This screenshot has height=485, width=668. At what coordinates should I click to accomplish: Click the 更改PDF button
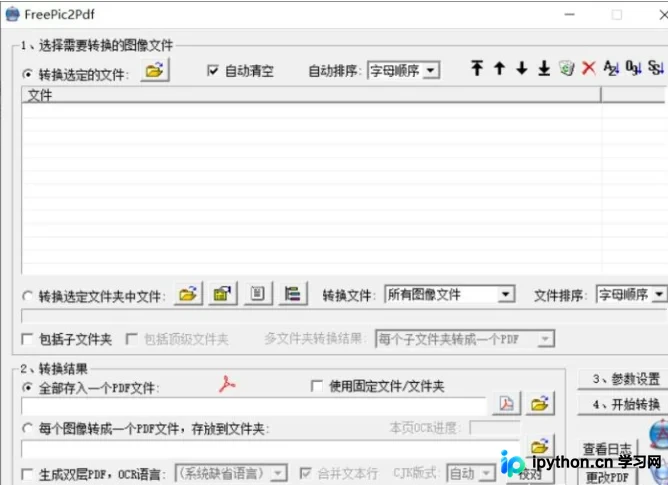[607, 476]
